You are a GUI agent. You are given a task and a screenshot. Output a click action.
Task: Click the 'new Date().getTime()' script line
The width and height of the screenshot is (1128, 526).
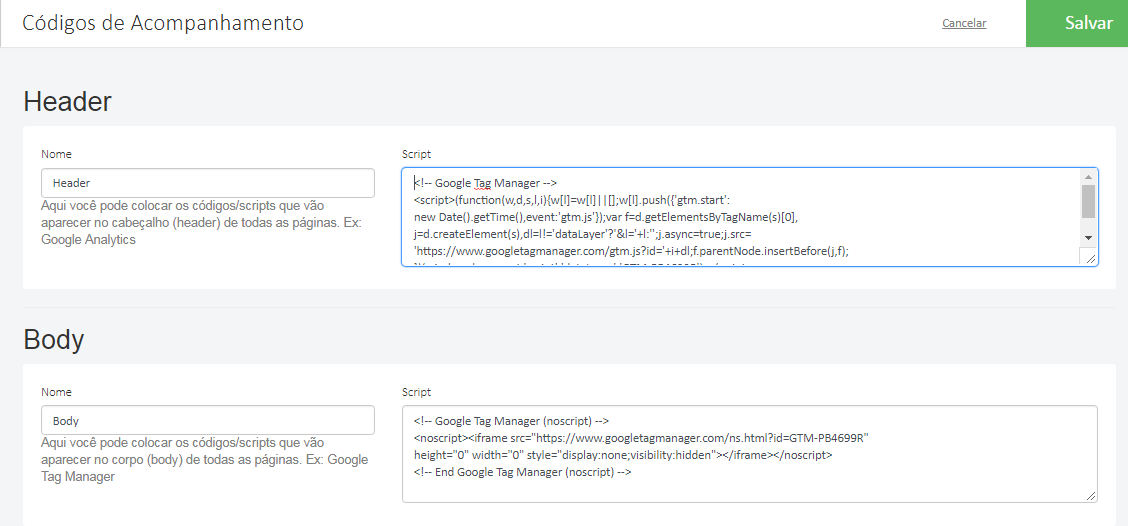point(606,217)
